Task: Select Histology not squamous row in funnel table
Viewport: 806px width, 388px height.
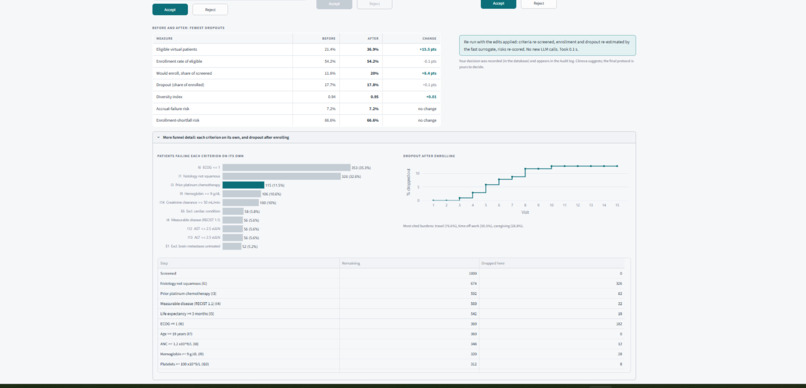Action: pos(392,283)
